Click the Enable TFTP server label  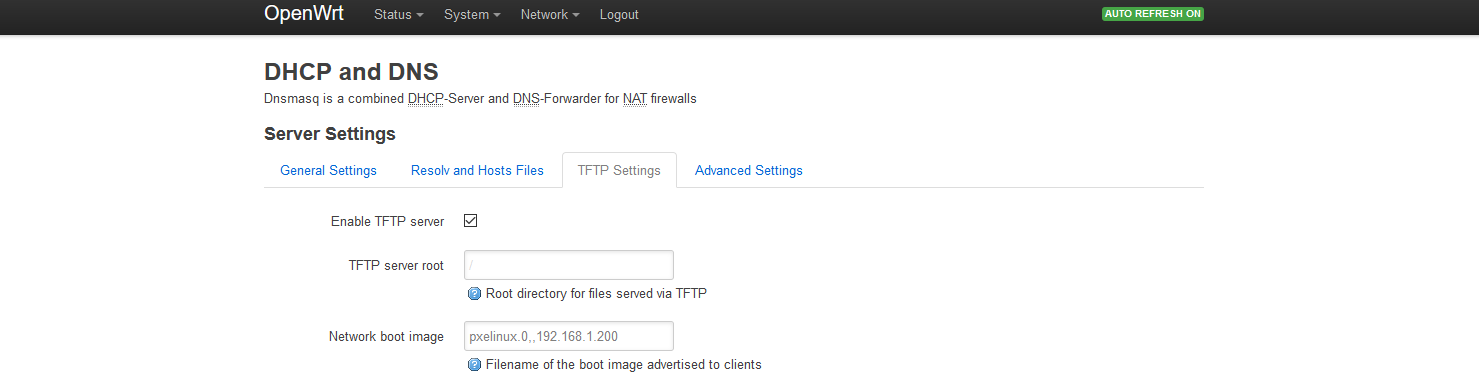click(x=387, y=221)
